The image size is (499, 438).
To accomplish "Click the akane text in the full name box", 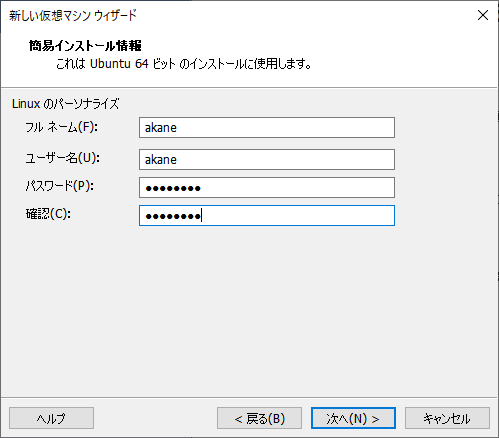I will (161, 127).
